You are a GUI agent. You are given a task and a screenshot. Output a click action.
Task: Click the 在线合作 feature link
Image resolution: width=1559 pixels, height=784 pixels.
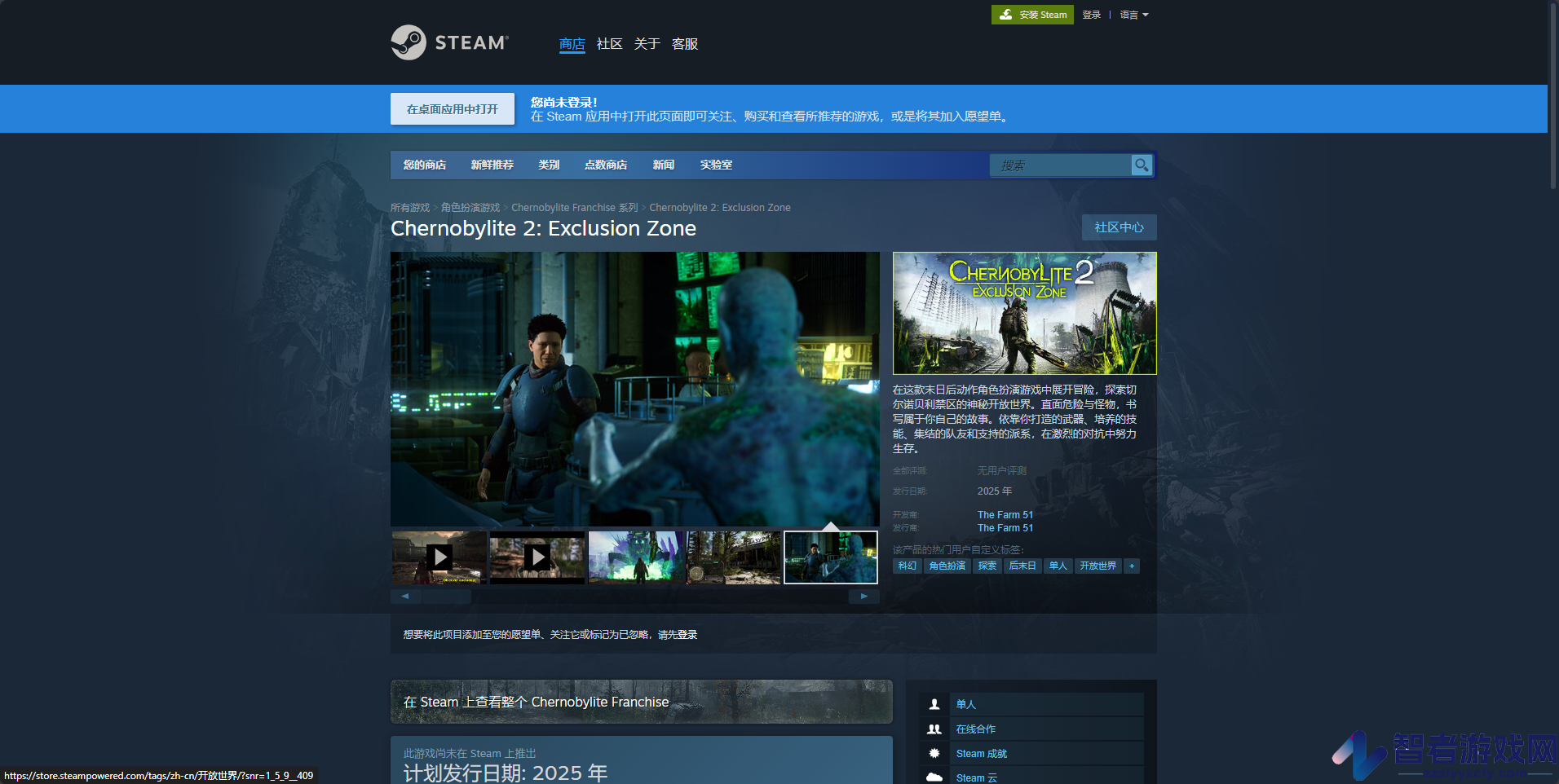pyautogui.click(x=976, y=729)
